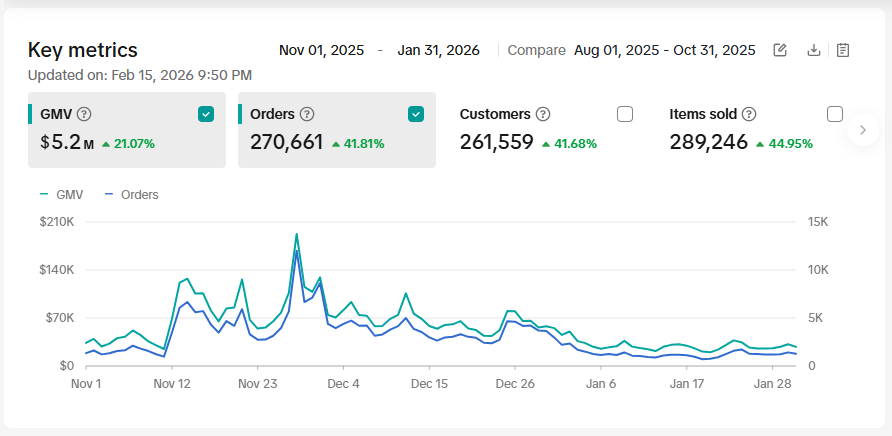
Task: Click the Items sold help icon
Action: [748, 114]
